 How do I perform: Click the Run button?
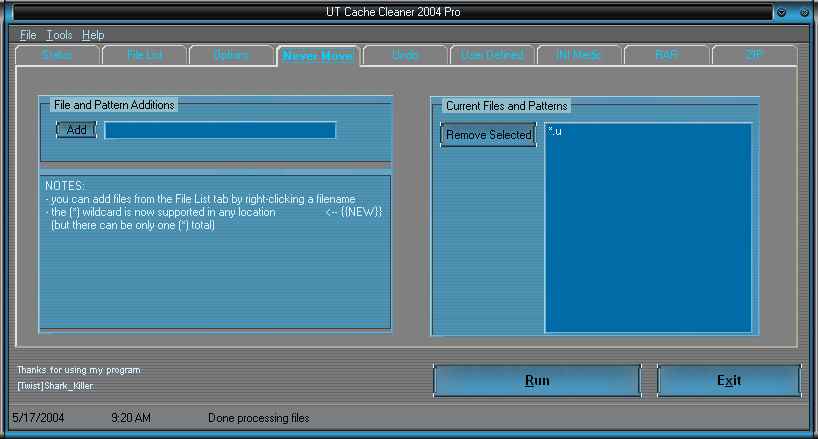[x=537, y=381]
